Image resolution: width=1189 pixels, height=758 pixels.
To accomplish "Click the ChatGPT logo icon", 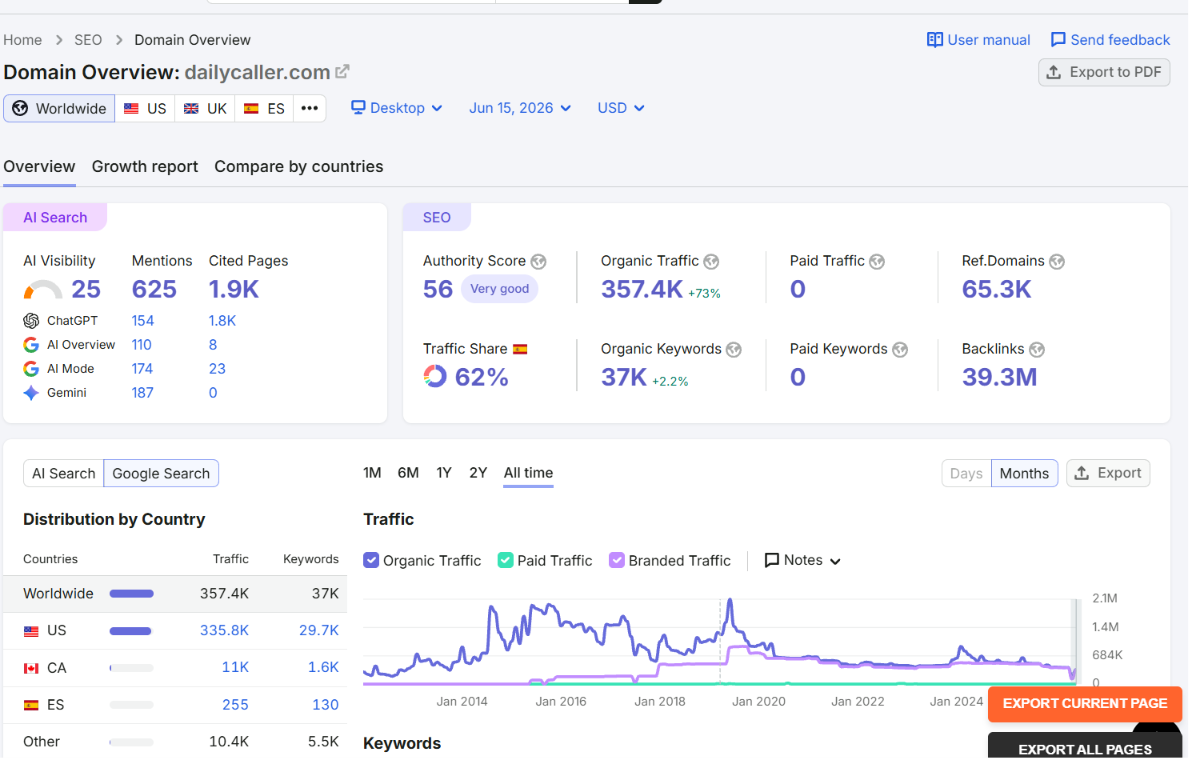I will [31, 321].
